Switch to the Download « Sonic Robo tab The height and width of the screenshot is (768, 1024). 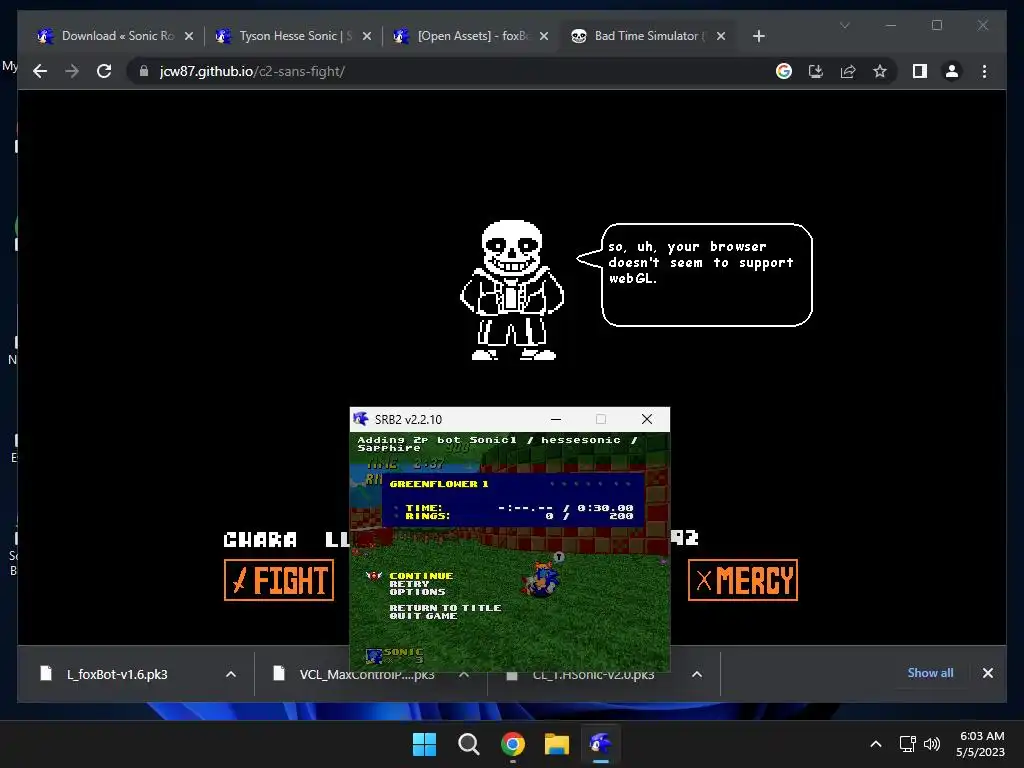point(116,36)
